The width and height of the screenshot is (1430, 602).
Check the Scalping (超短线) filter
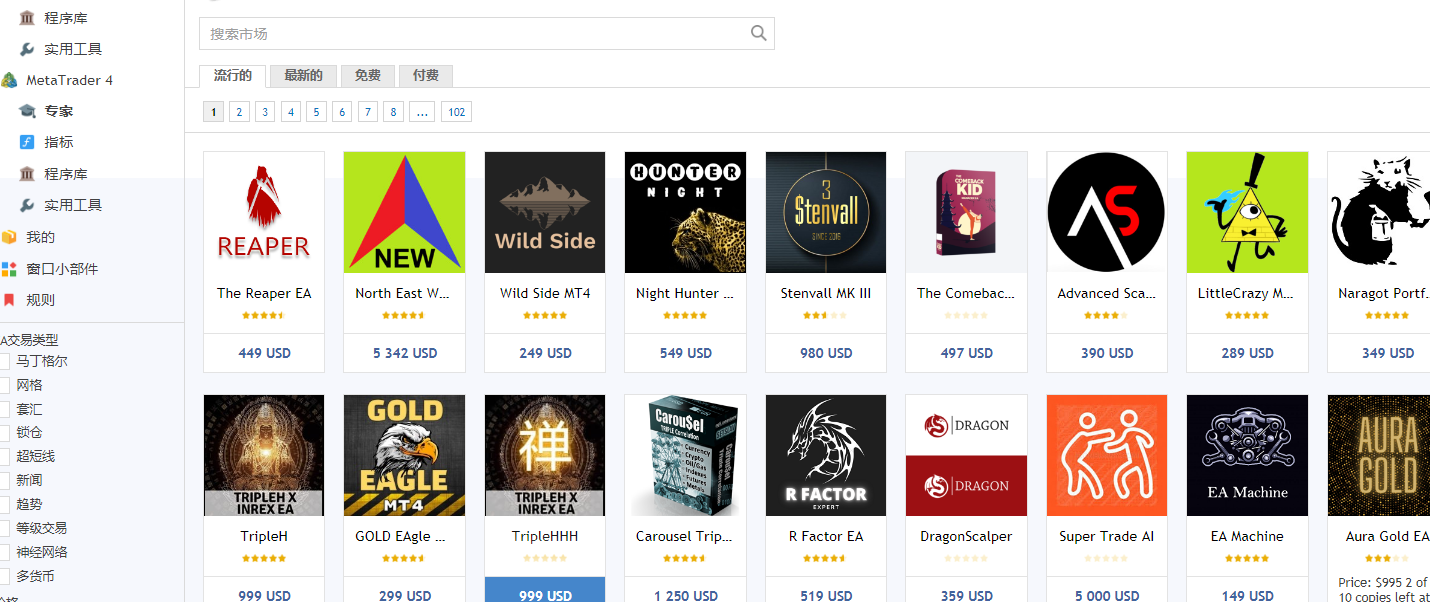tap(5, 456)
